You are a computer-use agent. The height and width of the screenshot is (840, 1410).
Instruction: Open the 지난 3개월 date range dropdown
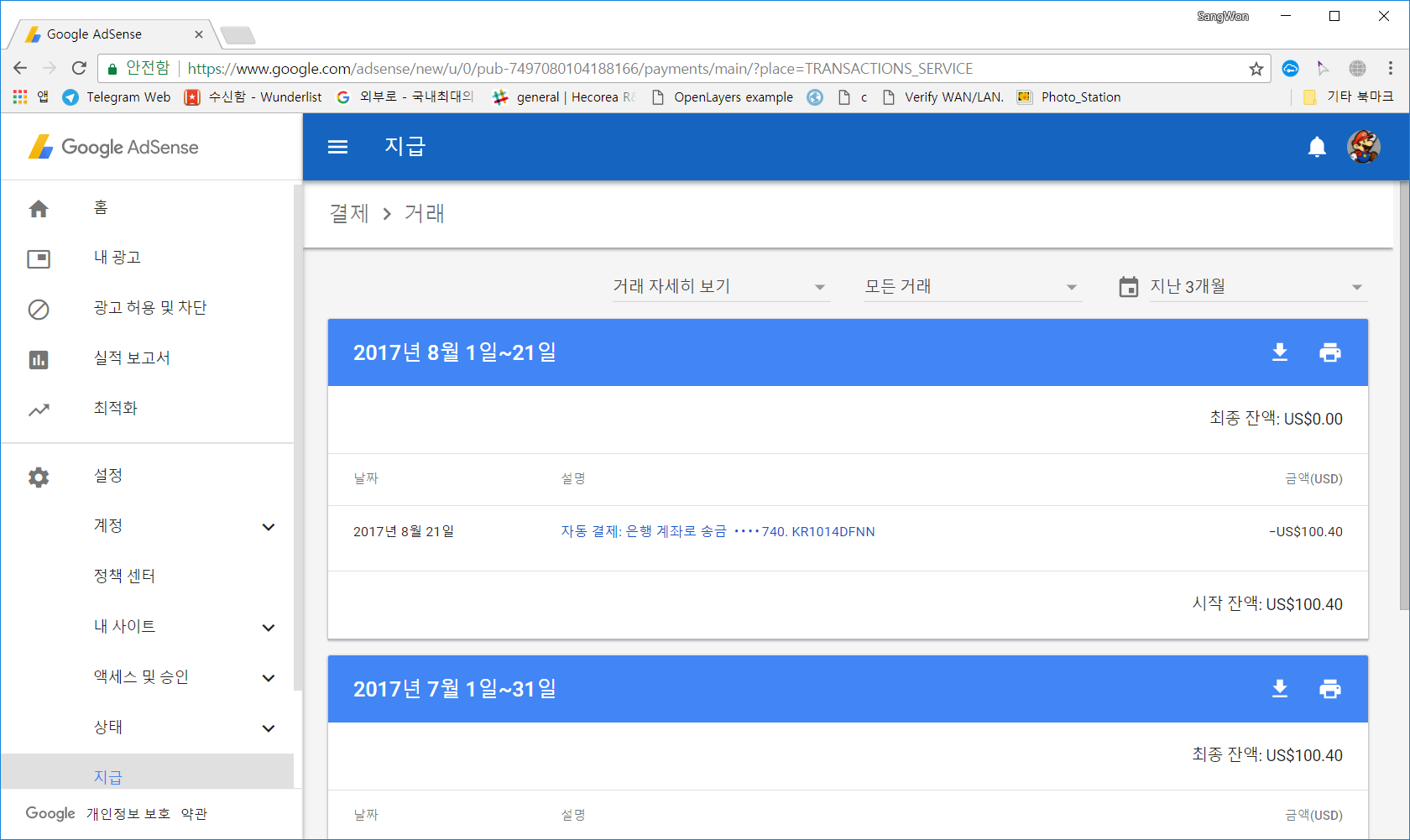click(x=1256, y=287)
